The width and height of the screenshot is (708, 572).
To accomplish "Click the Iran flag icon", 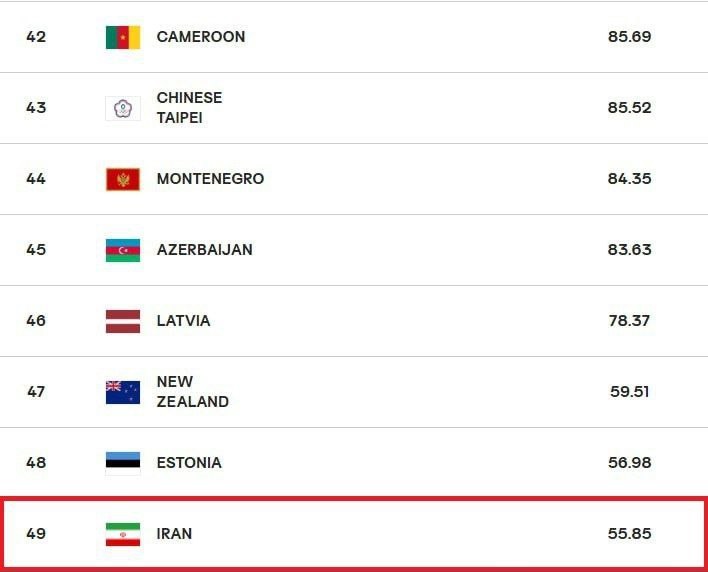I will (x=123, y=534).
